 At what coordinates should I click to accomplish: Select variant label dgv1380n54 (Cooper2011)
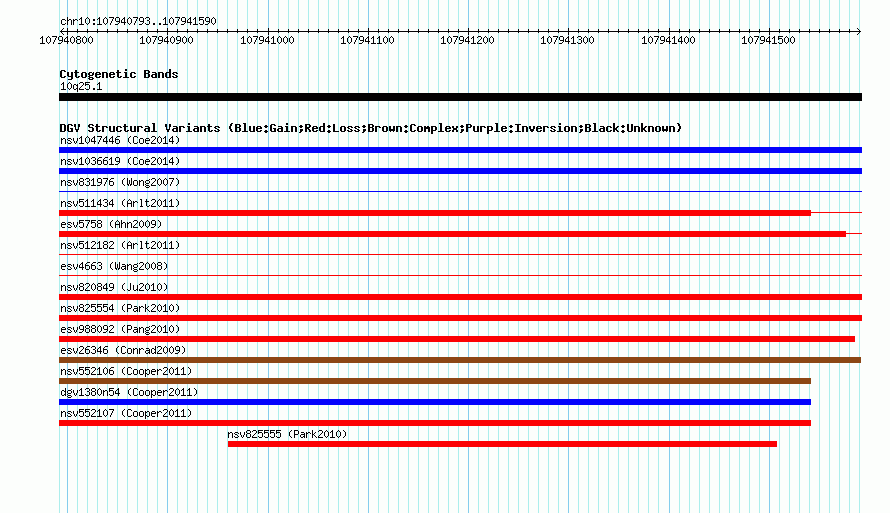click(129, 392)
